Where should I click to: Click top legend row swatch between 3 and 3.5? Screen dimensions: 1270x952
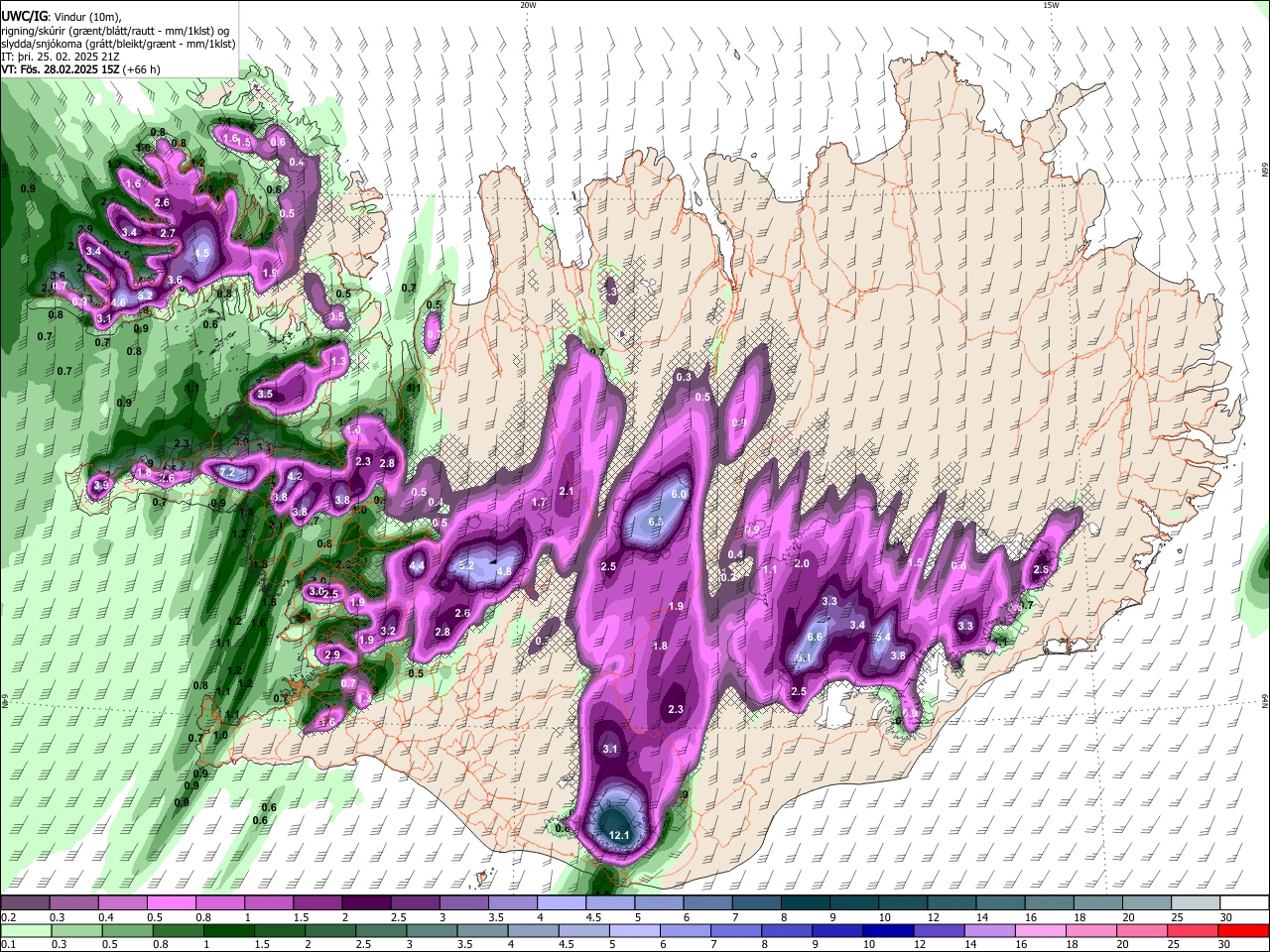462,902
